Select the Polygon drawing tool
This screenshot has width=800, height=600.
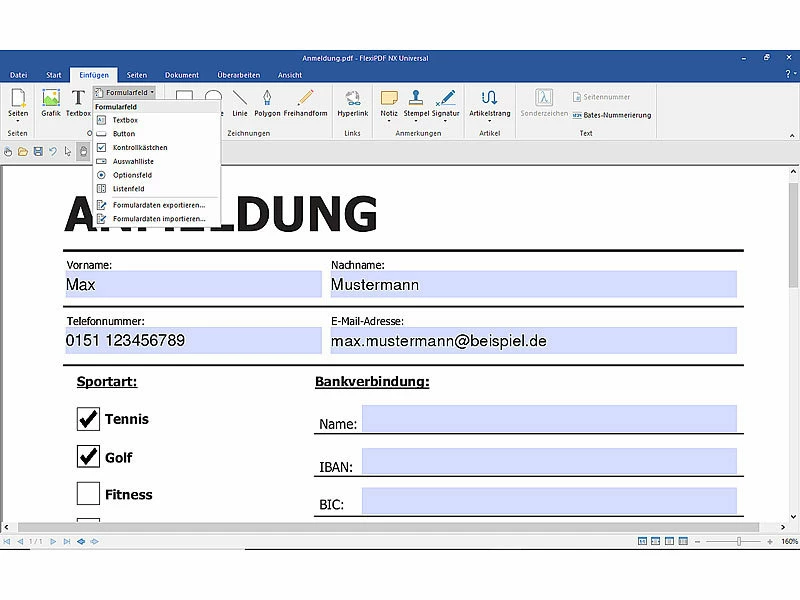click(267, 101)
